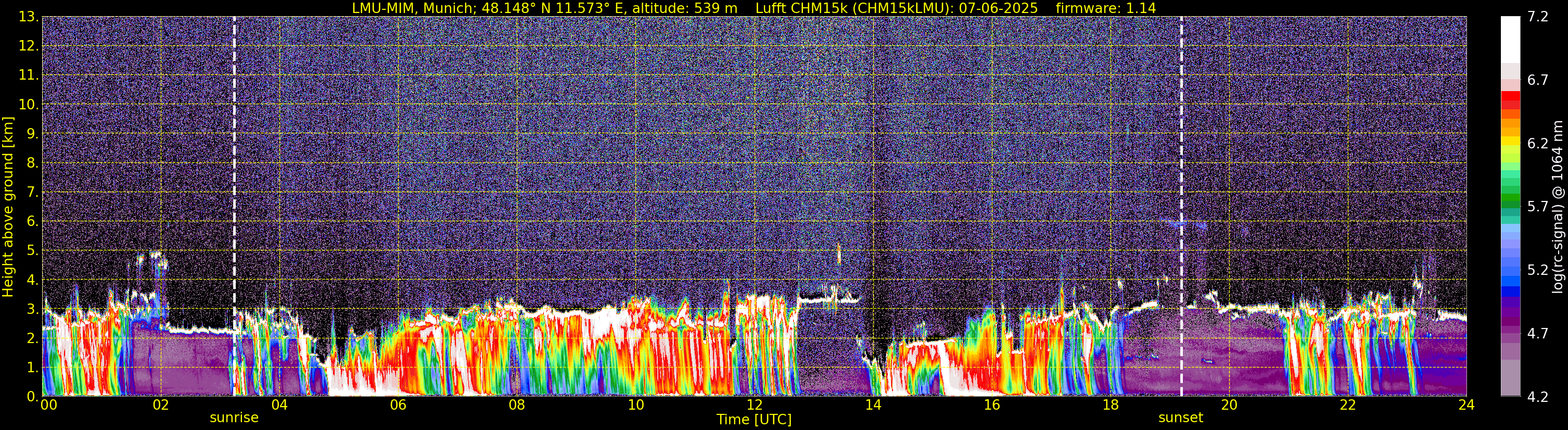Click height tick label '9.'

(x=32, y=133)
